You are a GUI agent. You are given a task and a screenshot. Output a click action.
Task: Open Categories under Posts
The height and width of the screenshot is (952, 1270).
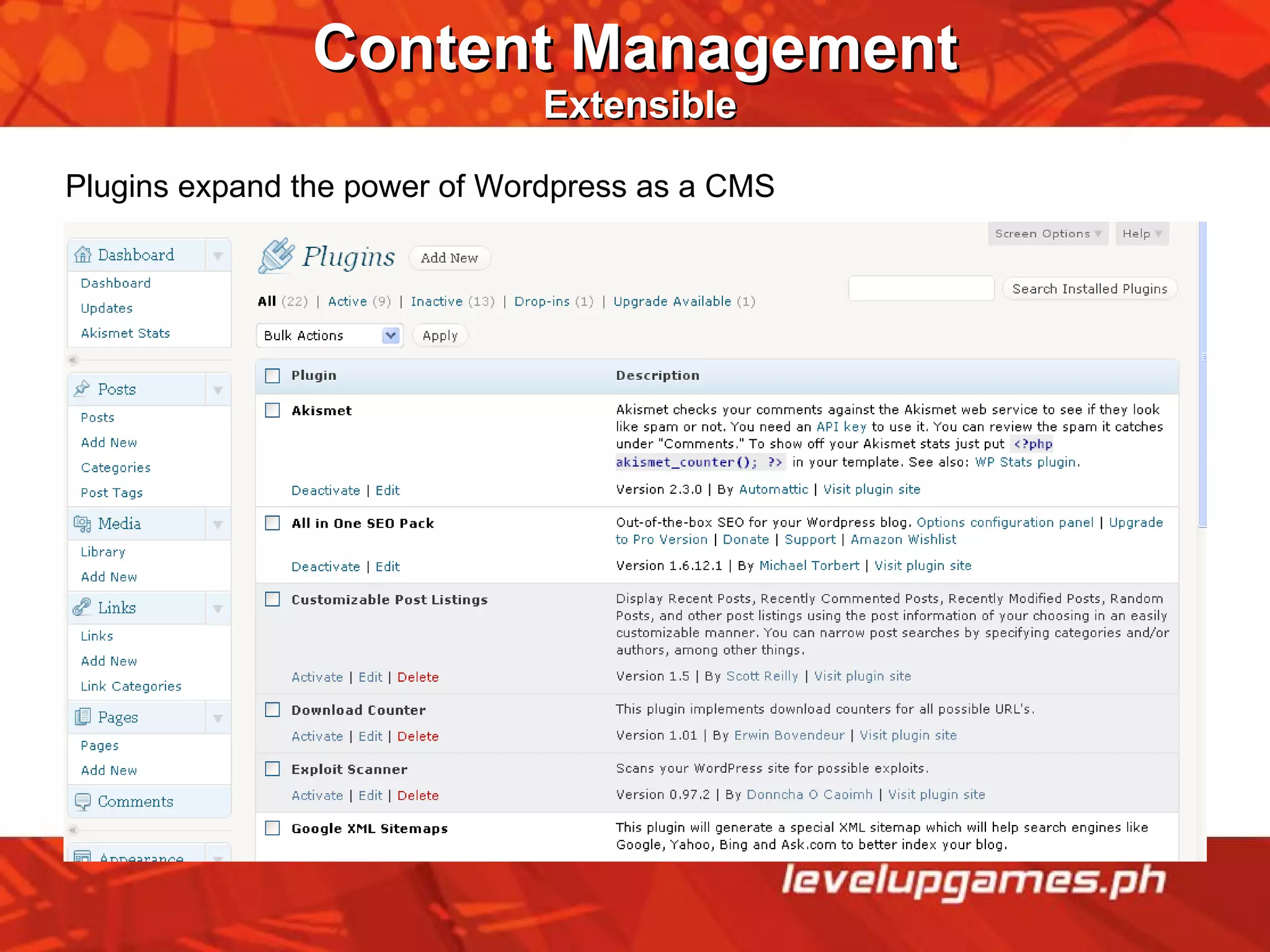(115, 467)
